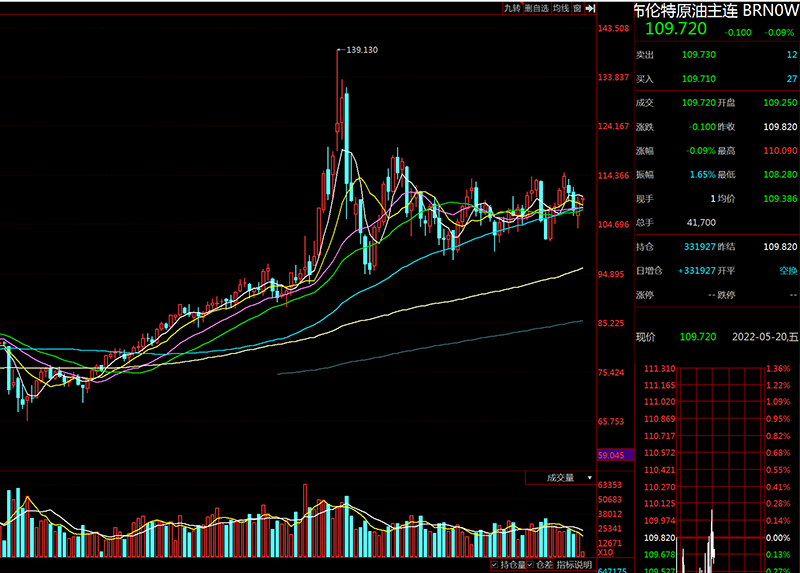
Task: Click the X10 volume scale label
Action: pyautogui.click(x=605, y=552)
